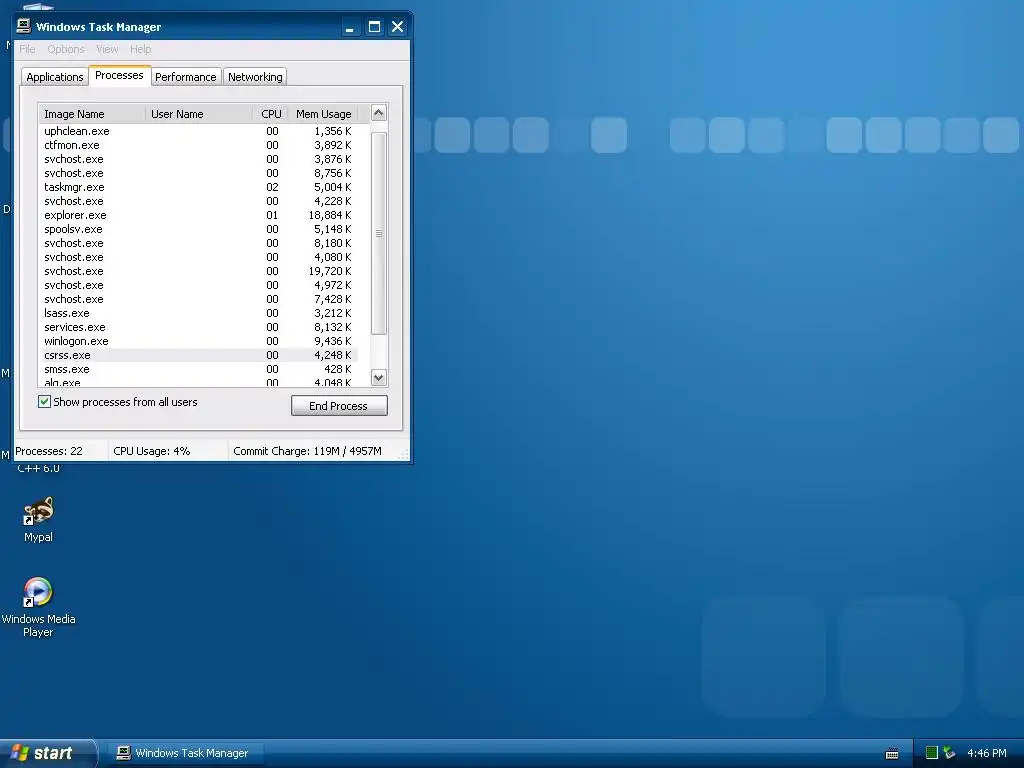
Task: Click the End Process button
Action: (x=339, y=406)
